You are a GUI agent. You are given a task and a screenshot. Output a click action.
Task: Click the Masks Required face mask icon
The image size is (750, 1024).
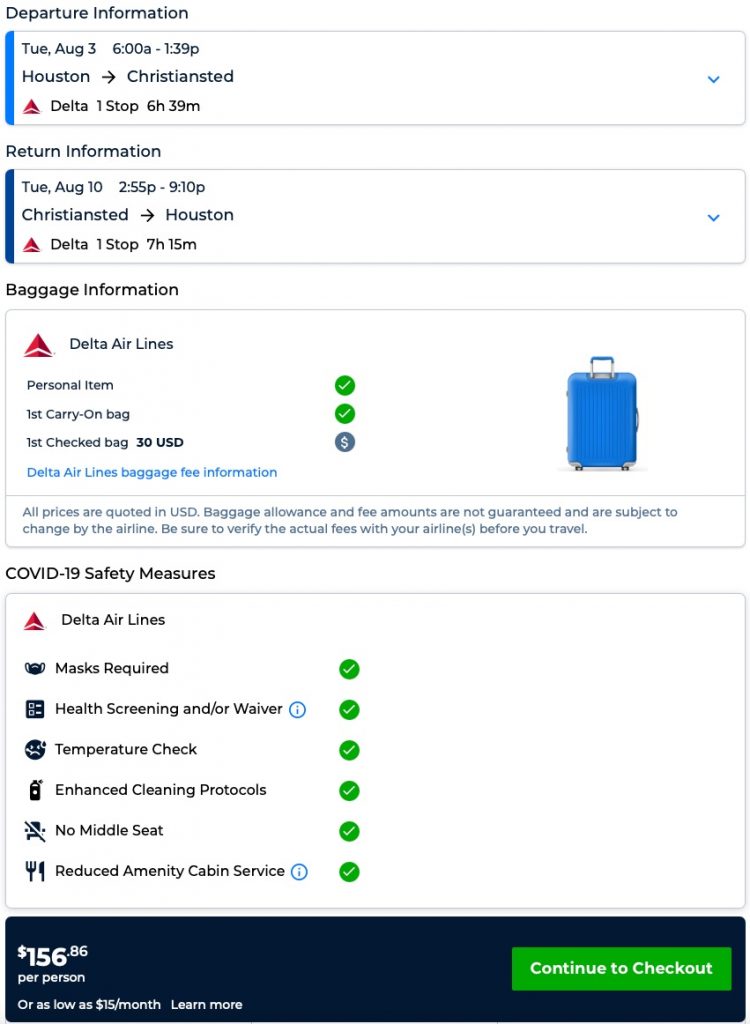(35, 668)
